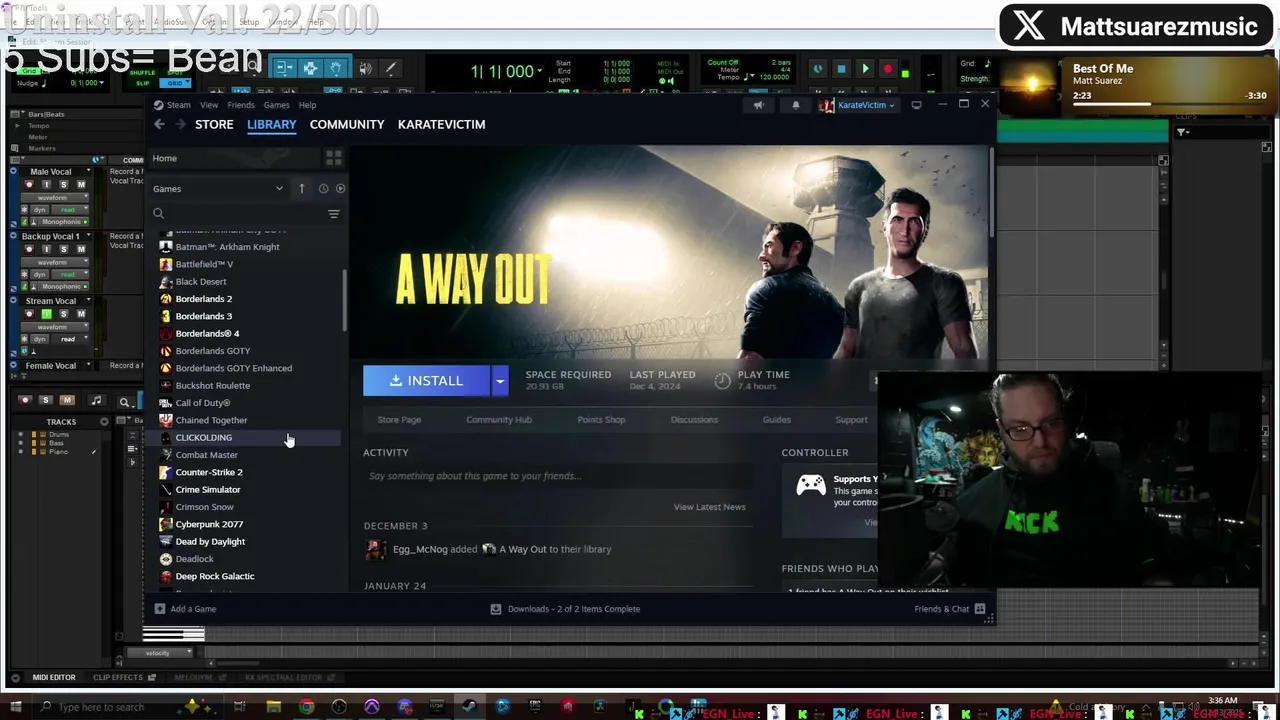The image size is (1280, 720).
Task: Toggle Grid edit mode in Pro Tools
Action: pos(174,83)
